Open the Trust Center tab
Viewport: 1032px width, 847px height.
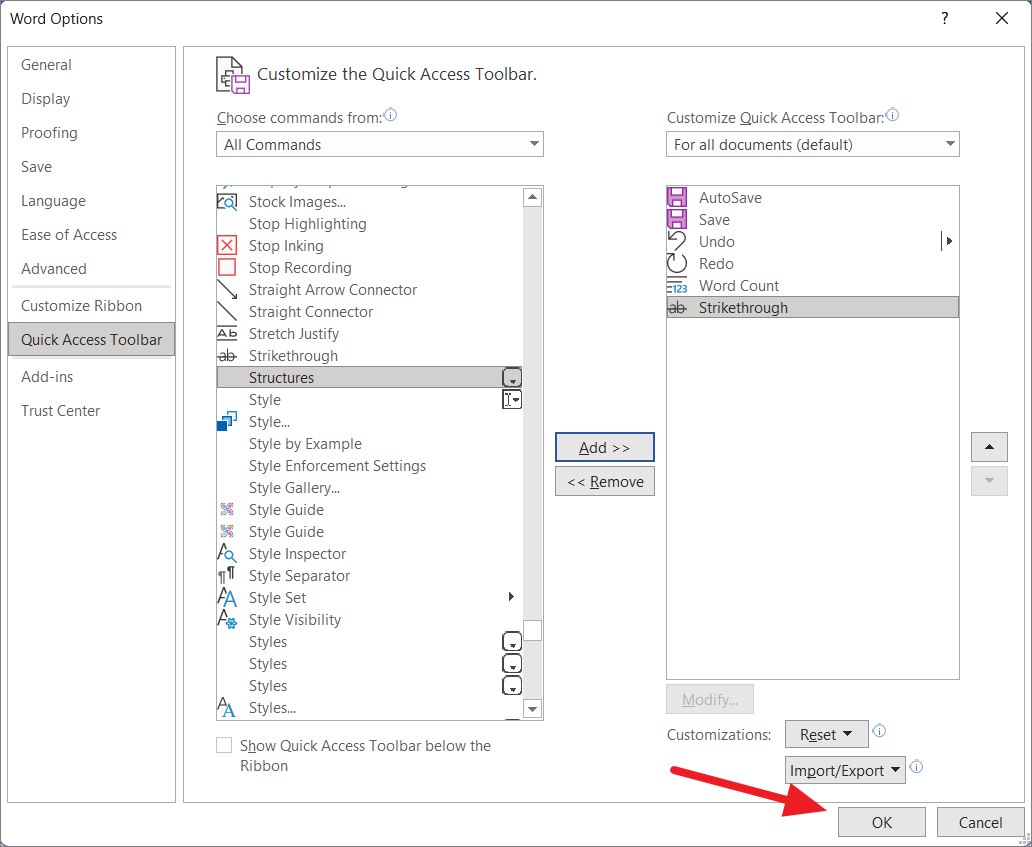pyautogui.click(x=61, y=411)
